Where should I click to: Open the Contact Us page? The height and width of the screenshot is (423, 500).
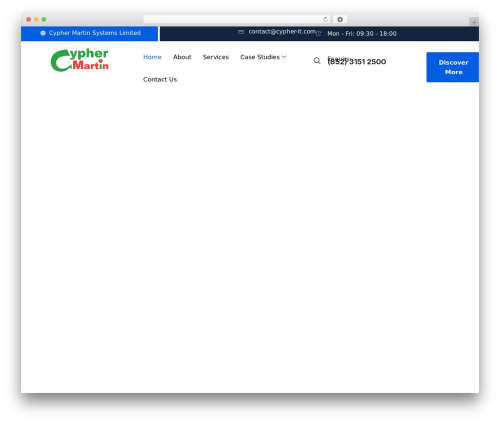(160, 79)
